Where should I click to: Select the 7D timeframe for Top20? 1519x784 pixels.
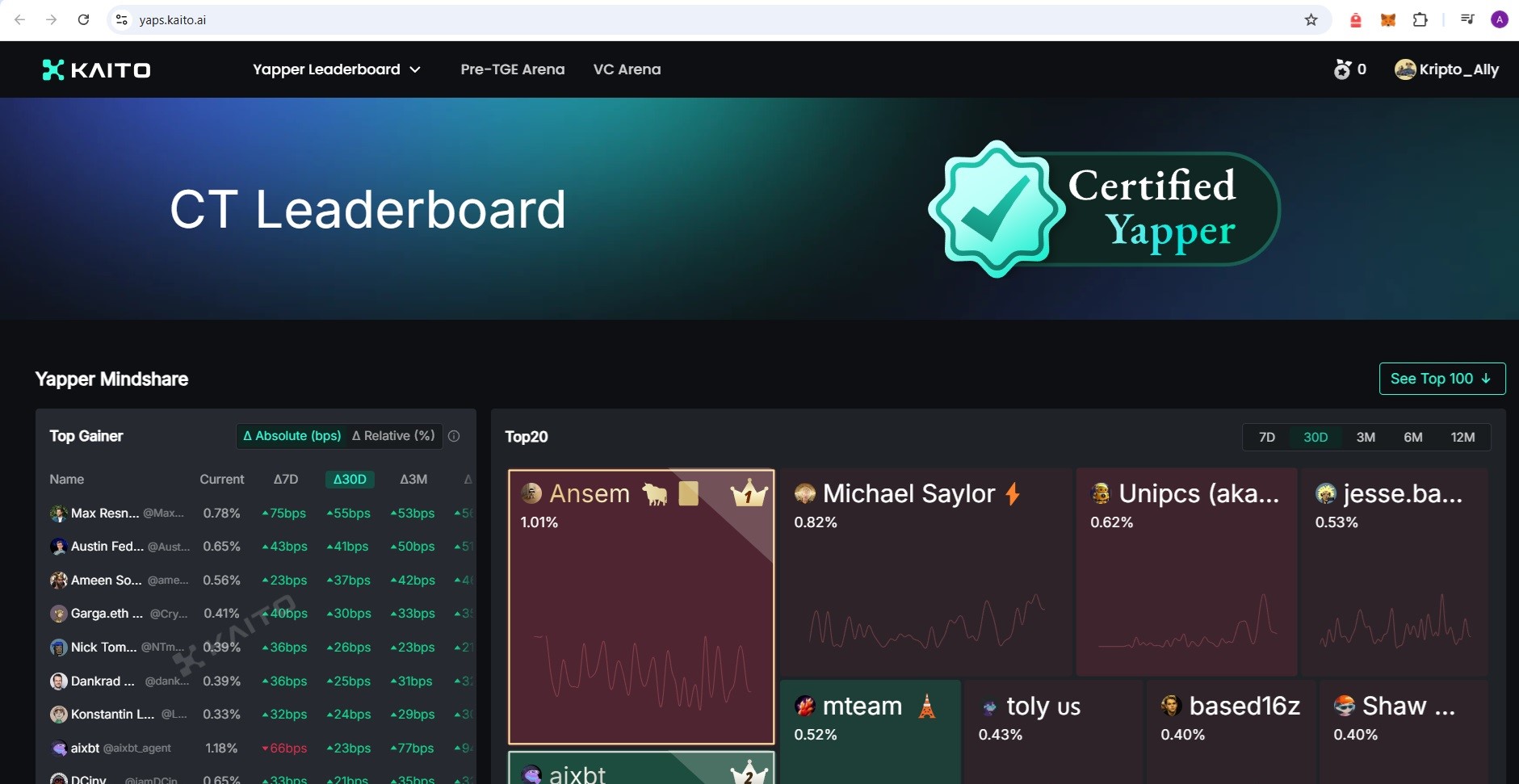(1266, 437)
